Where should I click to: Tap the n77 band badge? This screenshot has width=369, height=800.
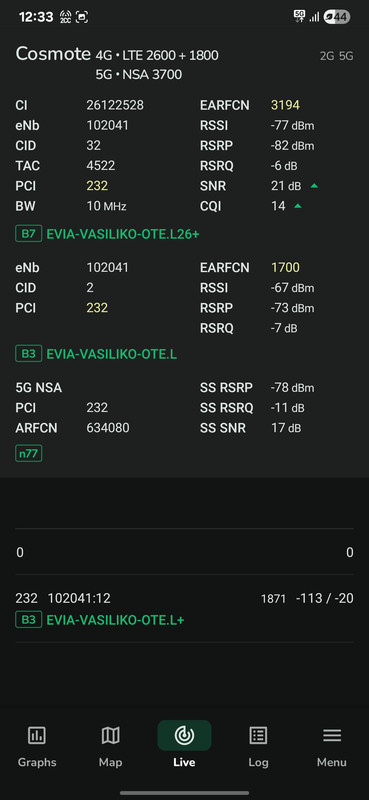pos(29,453)
